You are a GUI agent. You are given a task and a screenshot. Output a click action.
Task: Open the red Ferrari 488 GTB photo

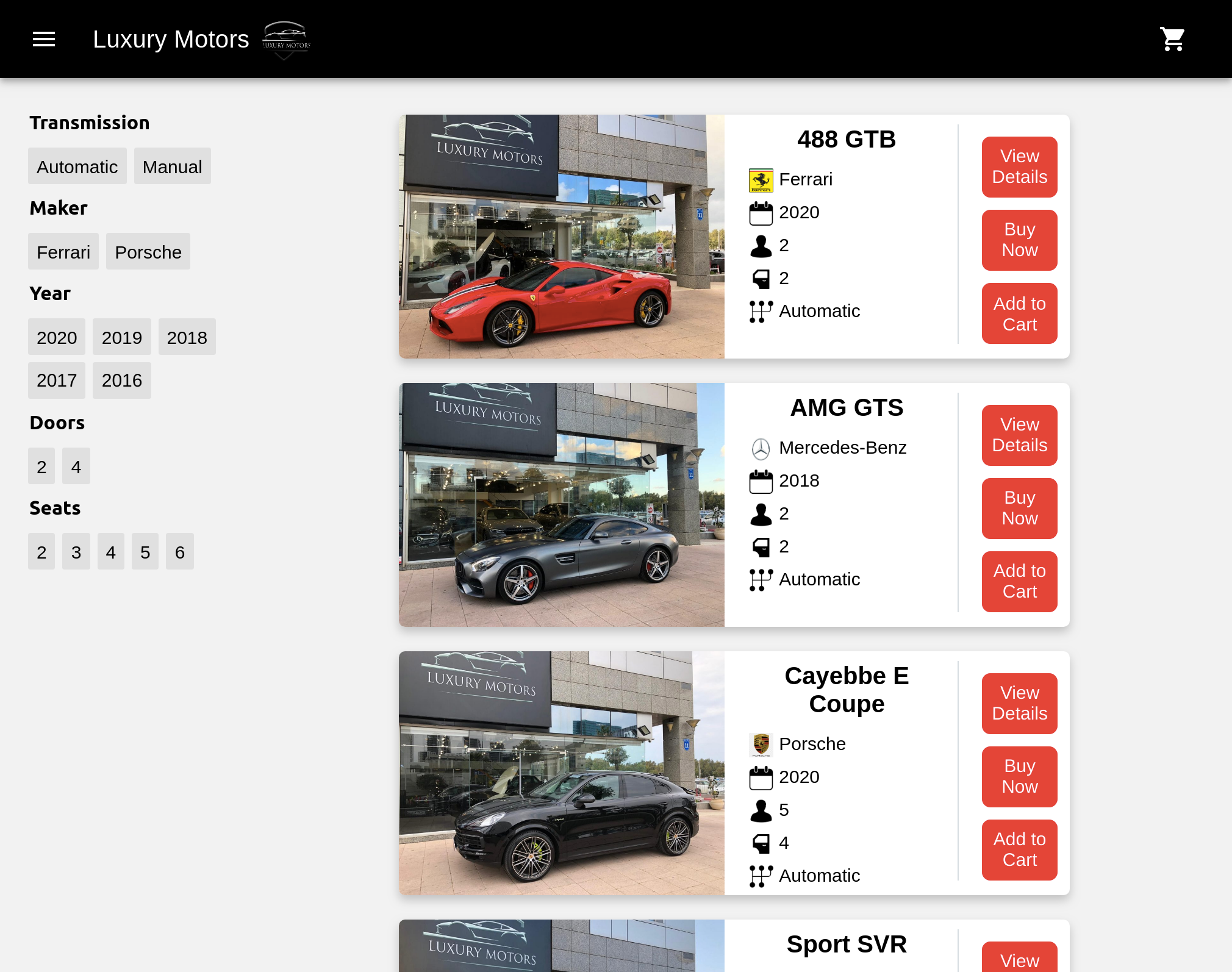(562, 237)
